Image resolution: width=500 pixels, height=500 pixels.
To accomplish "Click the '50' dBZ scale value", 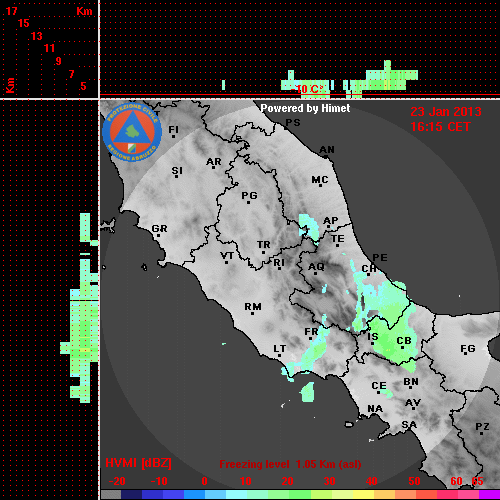I will point(414,481).
